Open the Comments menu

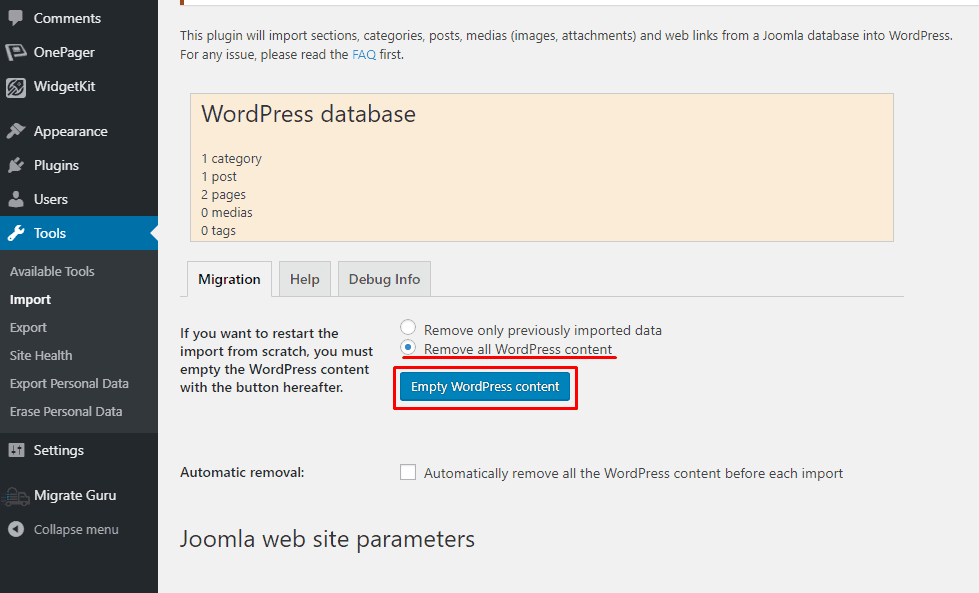point(67,18)
